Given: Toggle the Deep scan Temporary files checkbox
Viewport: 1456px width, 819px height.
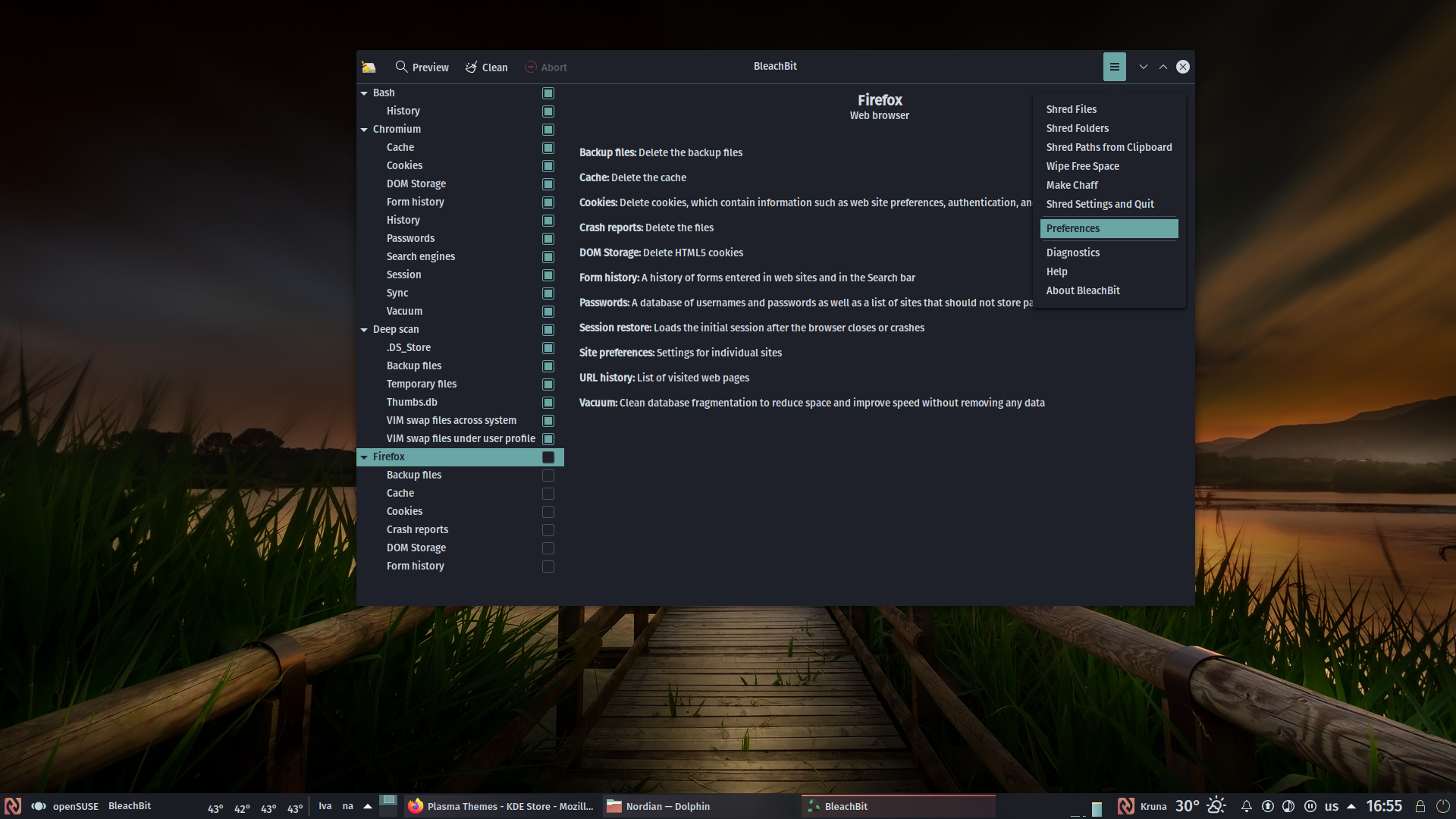Looking at the screenshot, I should click(x=548, y=384).
